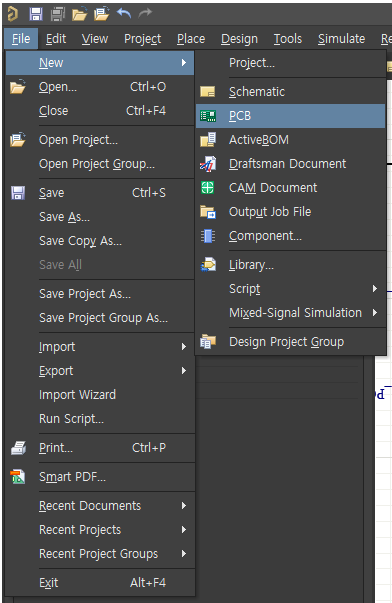Image resolution: width=392 pixels, height=603 pixels.
Task: Click the Draftsman Document icon
Action: tap(208, 164)
